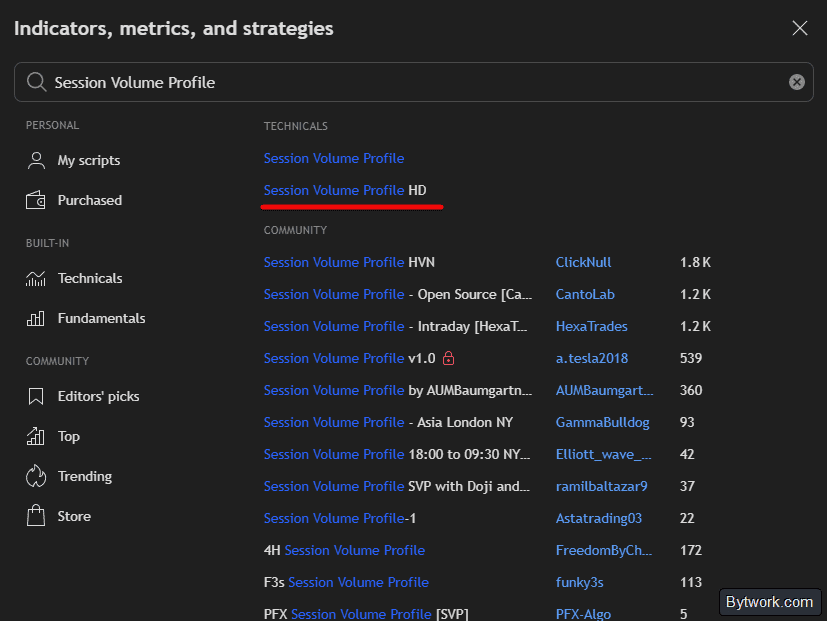Open the Top scripts icon

36,436
